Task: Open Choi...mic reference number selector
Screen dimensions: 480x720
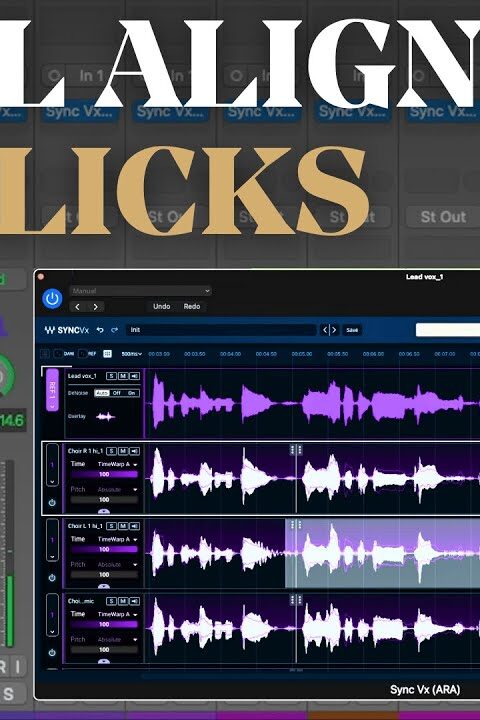Action: (x=52, y=615)
